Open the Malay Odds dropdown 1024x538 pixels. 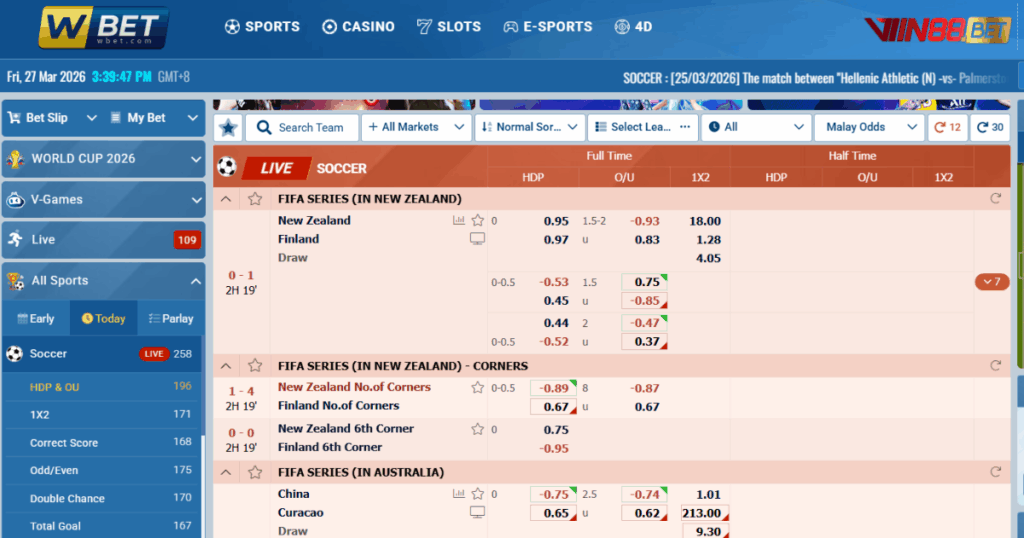(868, 127)
